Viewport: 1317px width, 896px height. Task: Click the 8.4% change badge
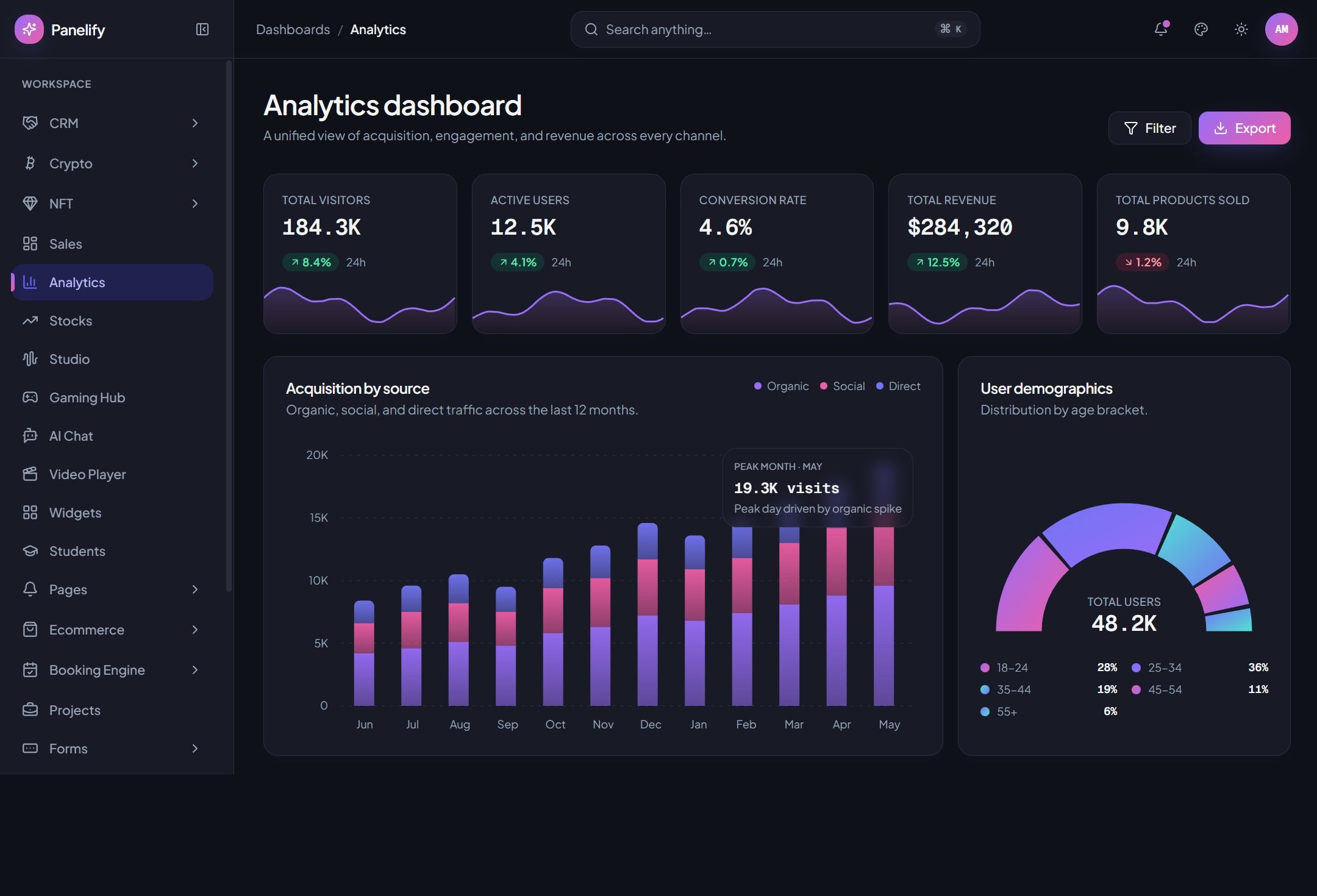coord(310,262)
